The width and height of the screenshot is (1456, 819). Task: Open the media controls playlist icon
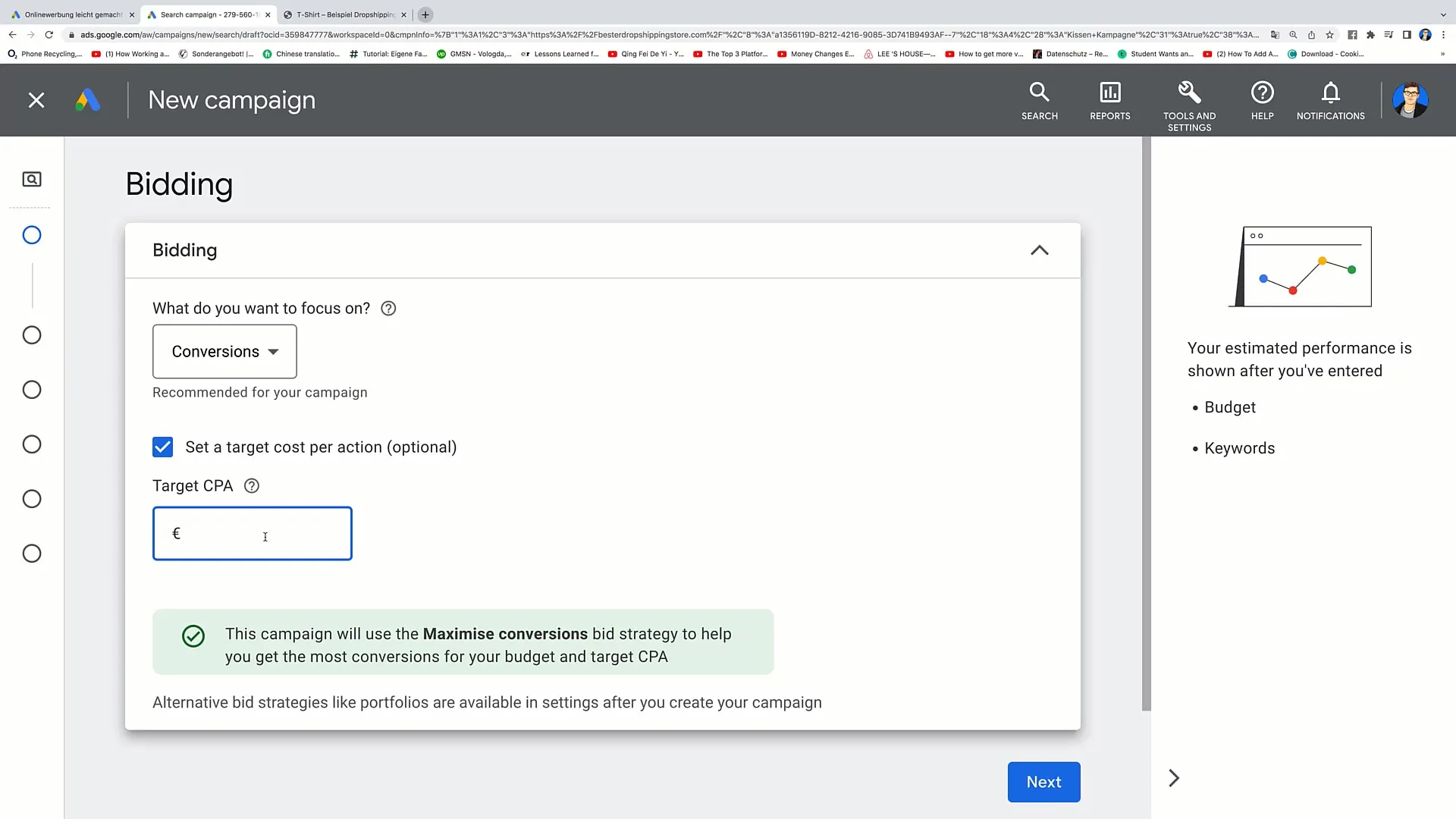[1389, 35]
